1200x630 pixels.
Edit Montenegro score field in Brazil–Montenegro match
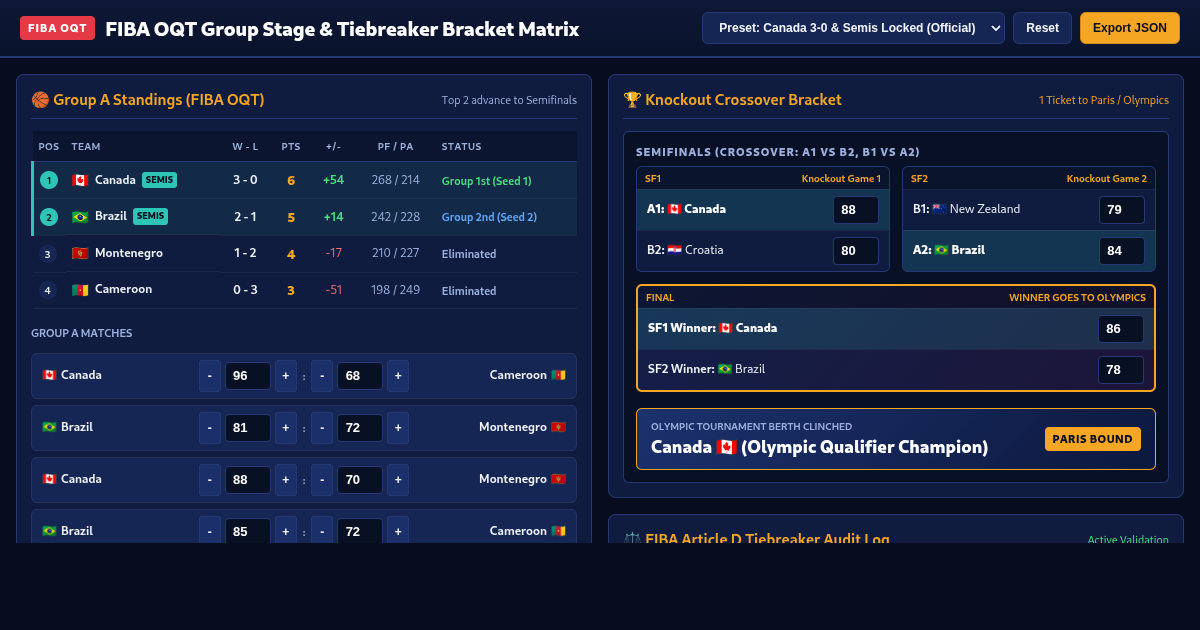[x=360, y=427]
